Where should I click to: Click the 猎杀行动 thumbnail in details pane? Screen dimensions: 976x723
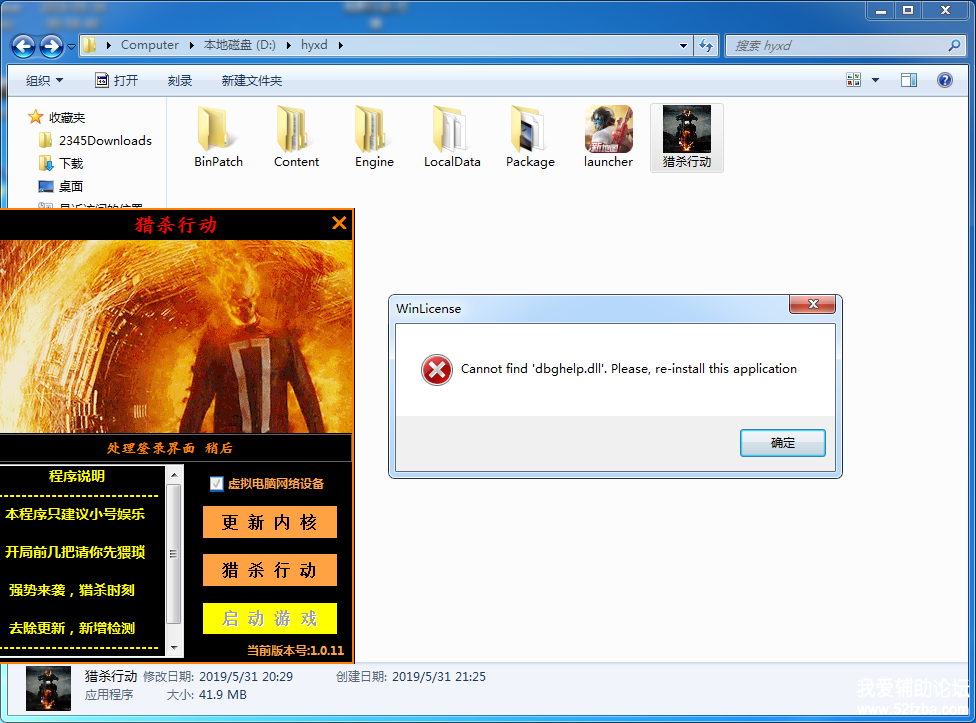[48, 688]
